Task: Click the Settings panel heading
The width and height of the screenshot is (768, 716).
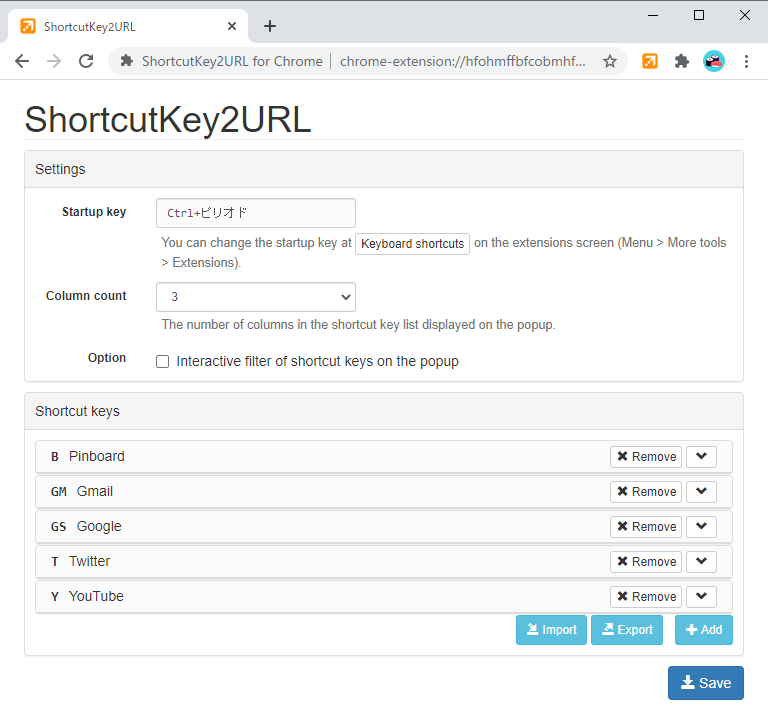Action: 60,169
